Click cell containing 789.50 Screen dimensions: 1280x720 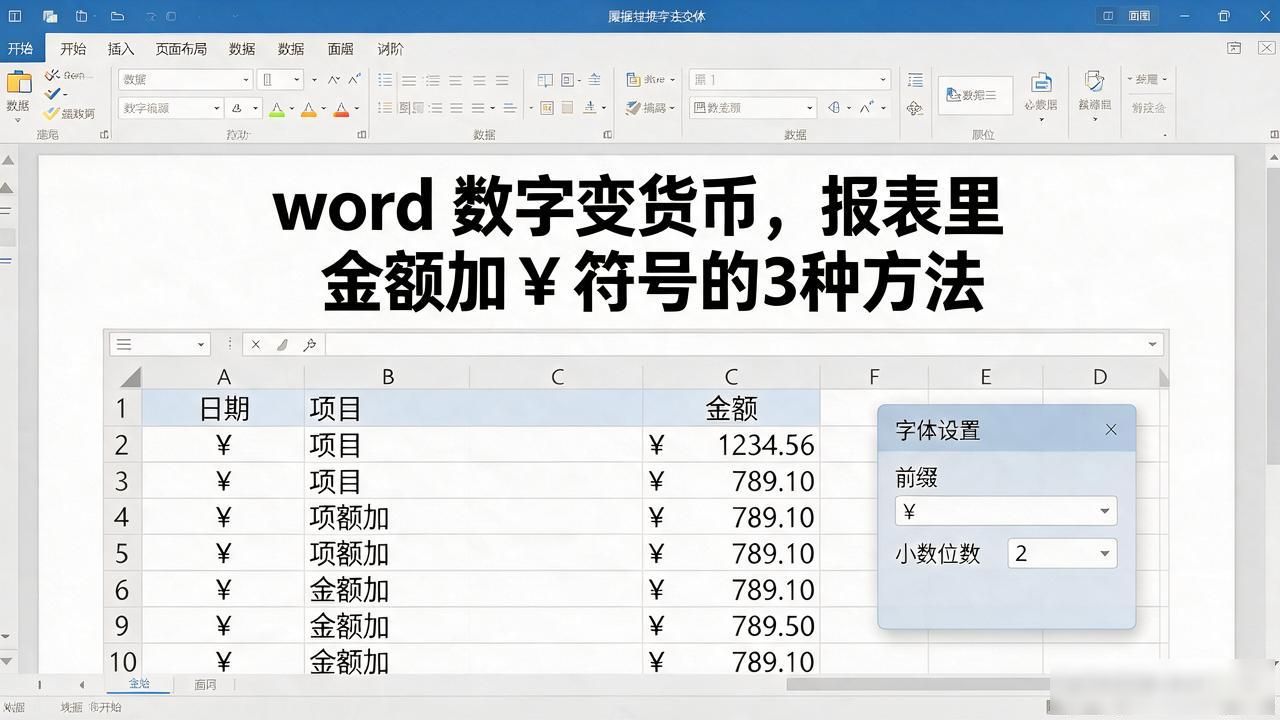(731, 626)
